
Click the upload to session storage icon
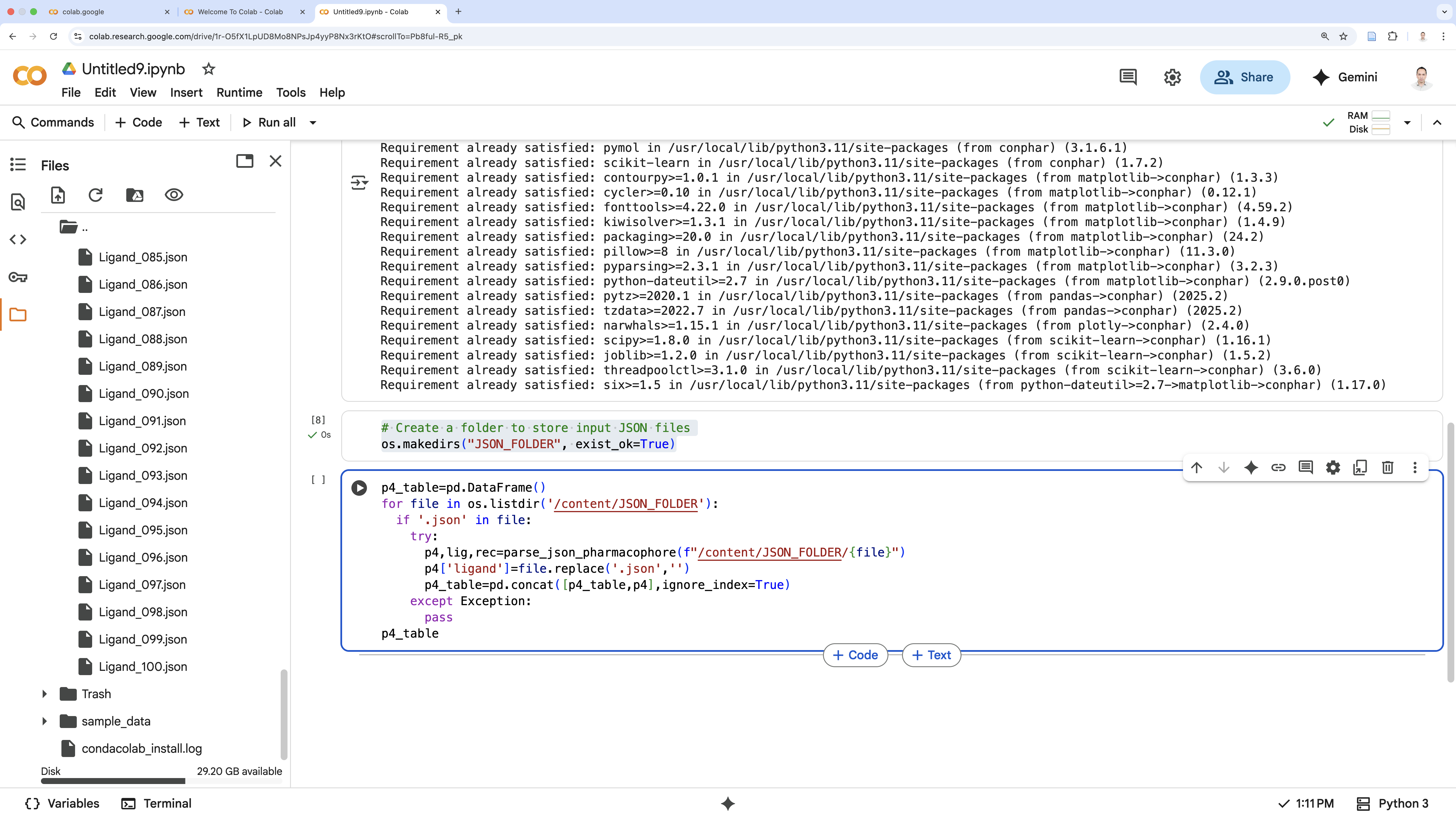pos(58,195)
